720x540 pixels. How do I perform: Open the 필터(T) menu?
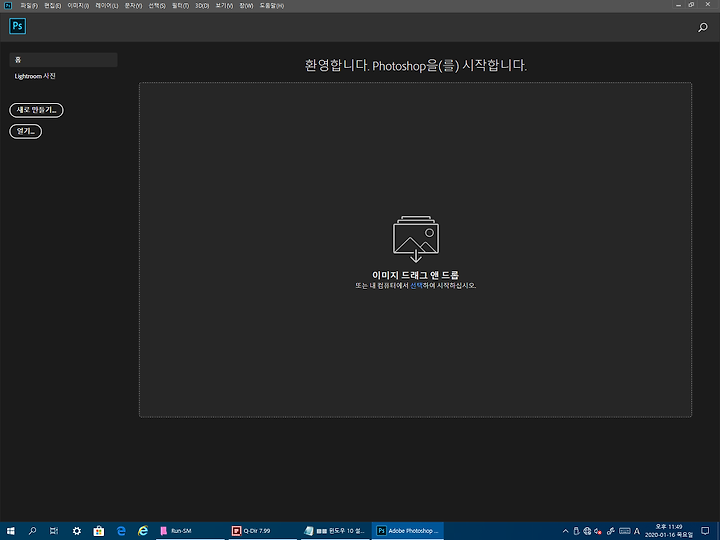pyautogui.click(x=180, y=6)
